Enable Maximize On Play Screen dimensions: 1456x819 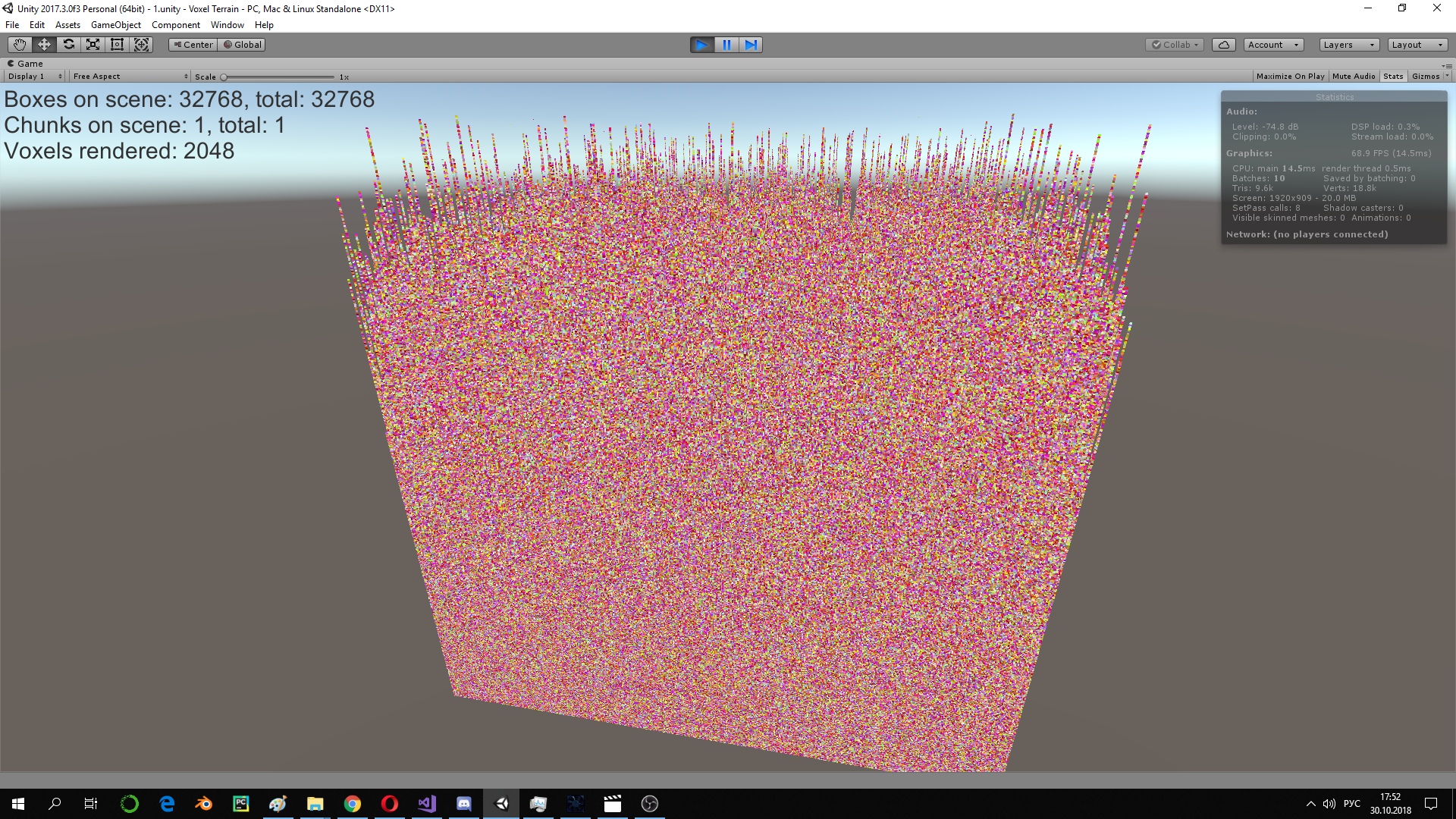[x=1290, y=76]
